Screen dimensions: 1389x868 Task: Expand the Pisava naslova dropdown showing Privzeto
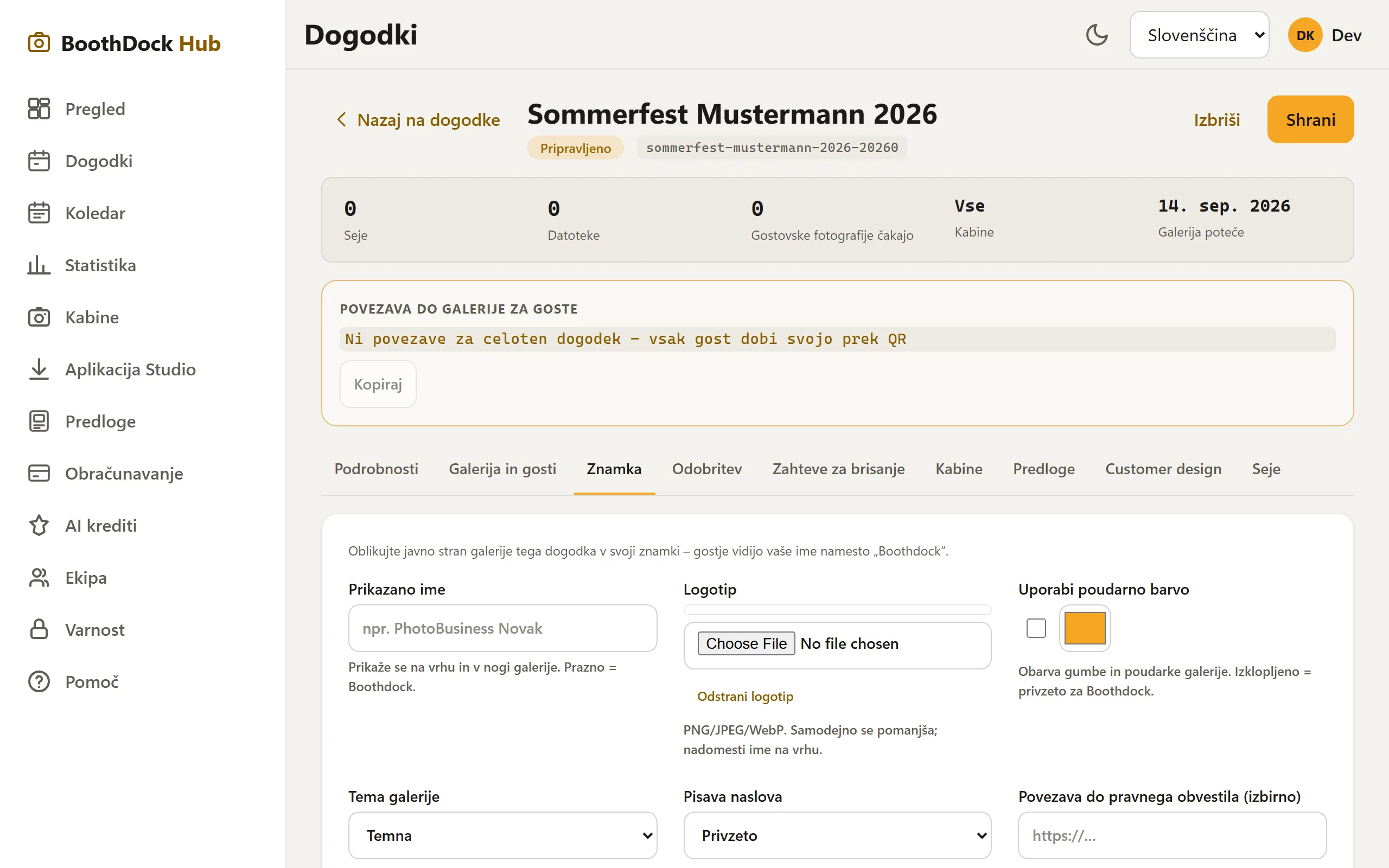pyautogui.click(x=837, y=835)
